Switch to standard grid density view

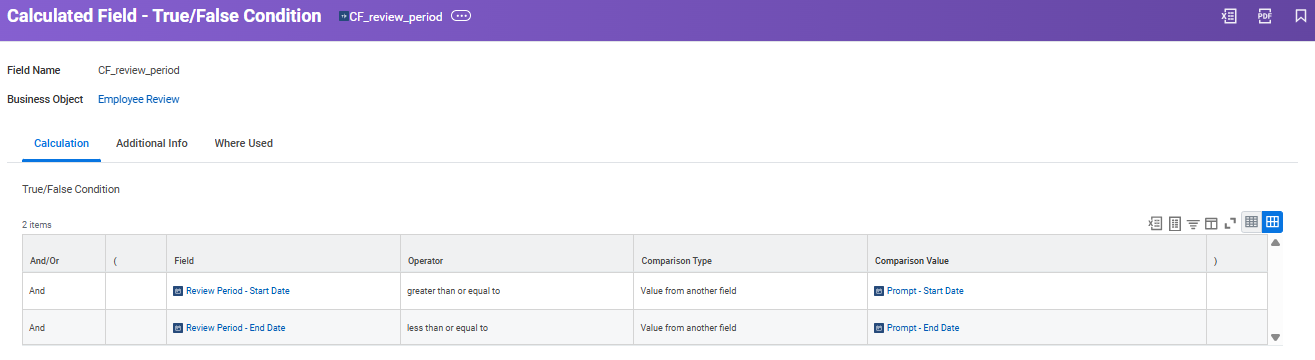(x=1273, y=222)
